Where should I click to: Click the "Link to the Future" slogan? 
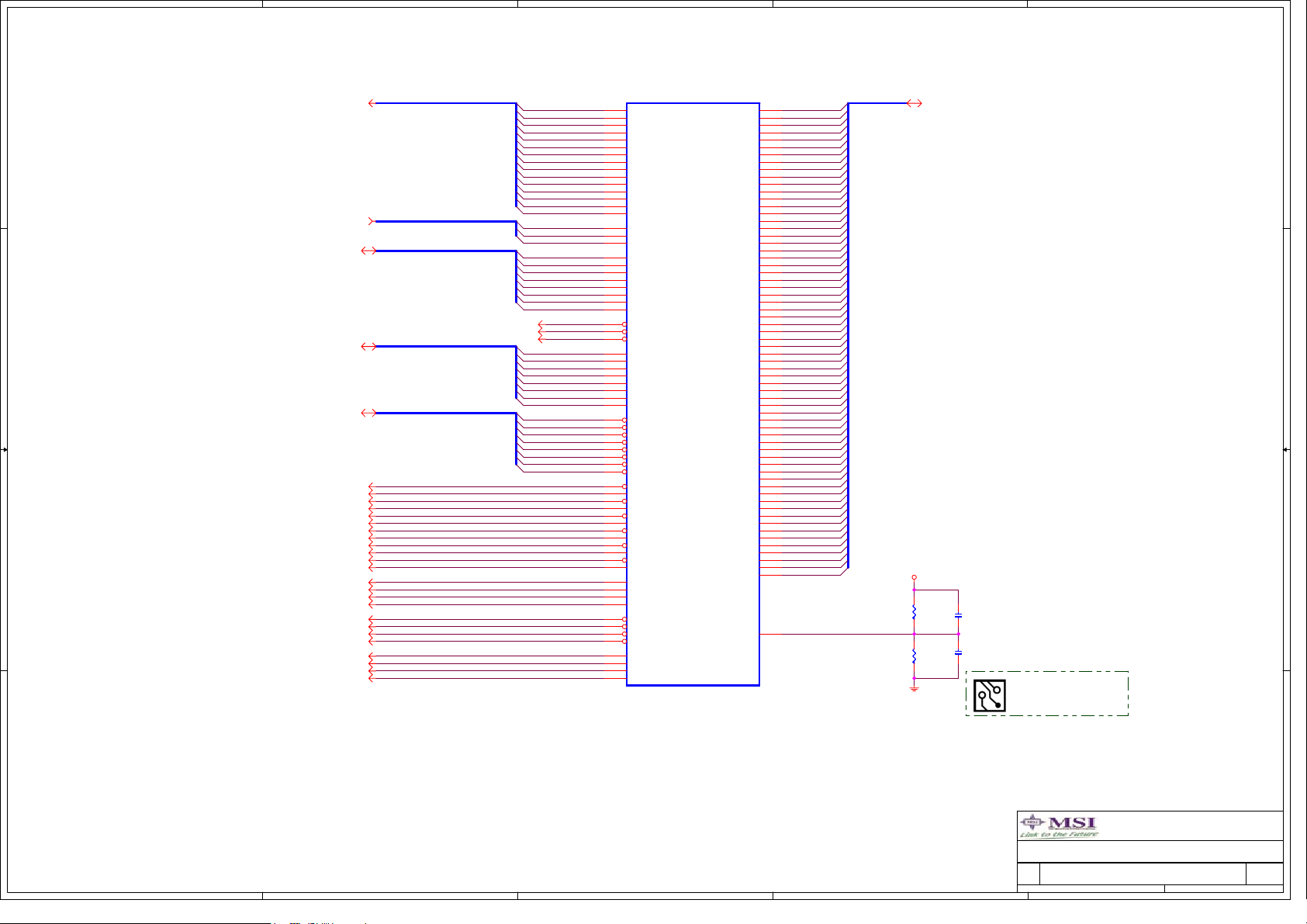tap(1059, 834)
